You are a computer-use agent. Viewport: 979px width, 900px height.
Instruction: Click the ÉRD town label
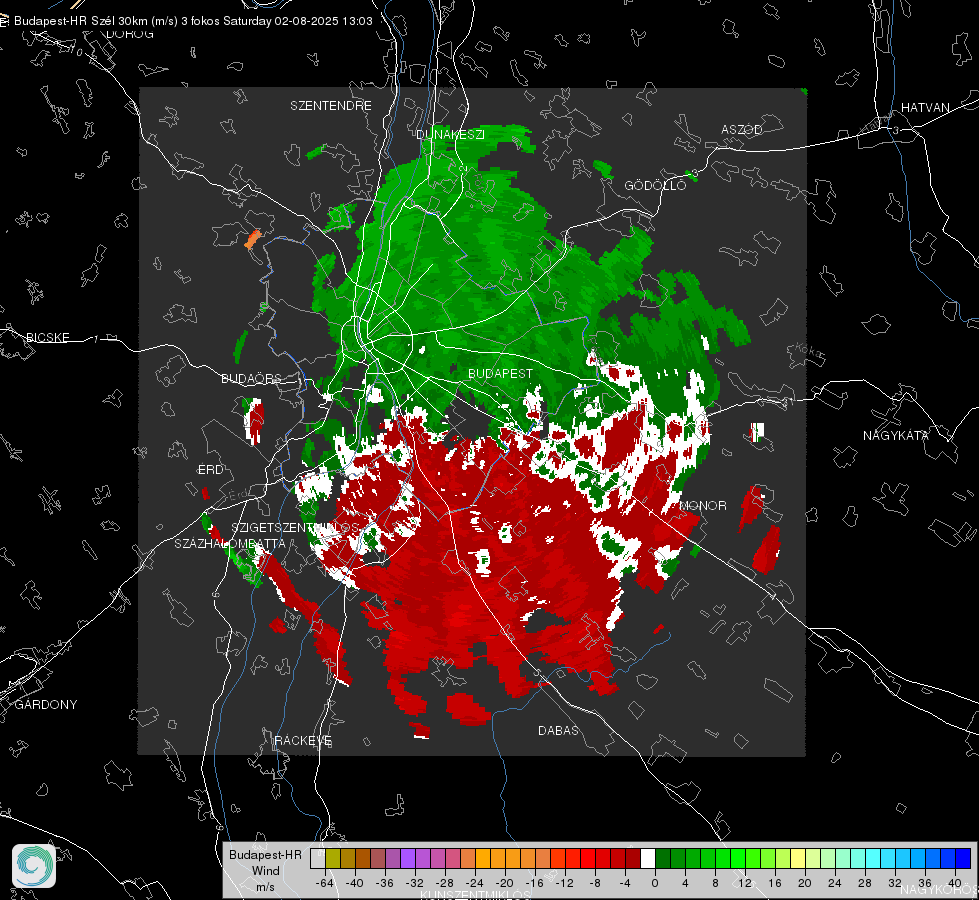click(210, 470)
